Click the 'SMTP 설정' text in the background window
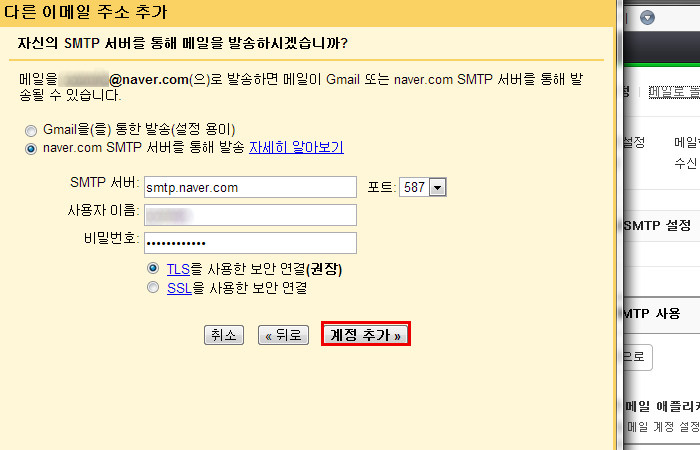 tap(657, 225)
